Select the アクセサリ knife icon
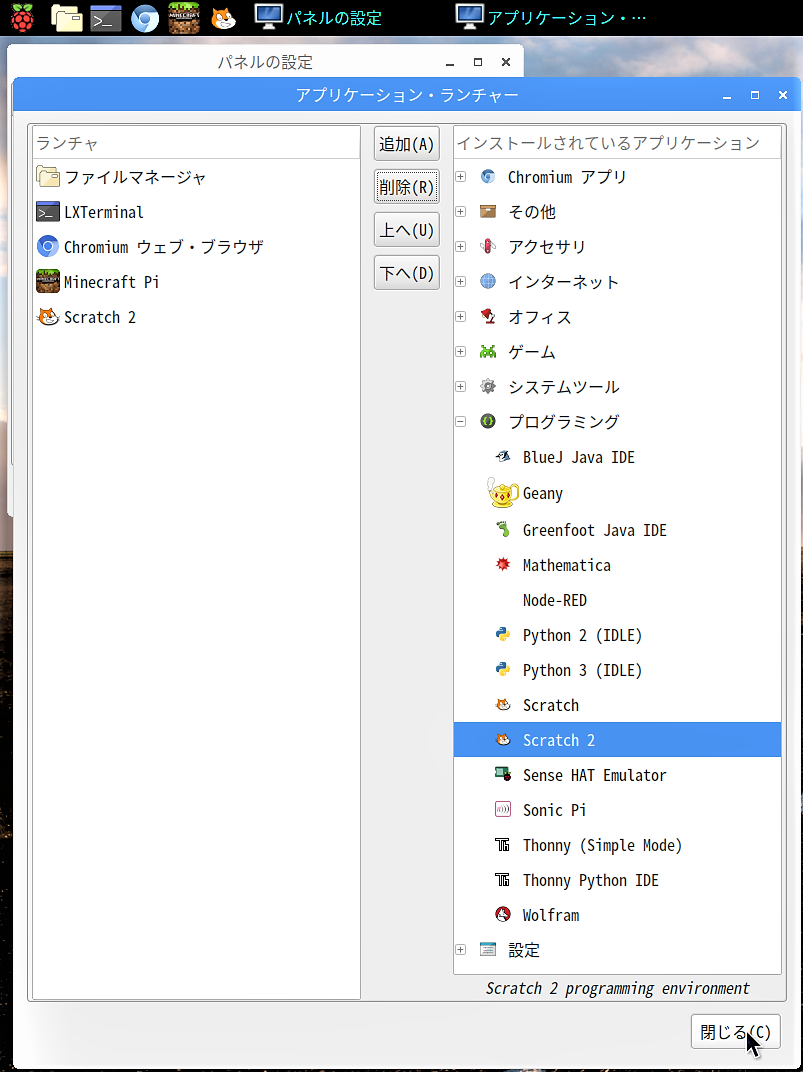 (x=488, y=247)
